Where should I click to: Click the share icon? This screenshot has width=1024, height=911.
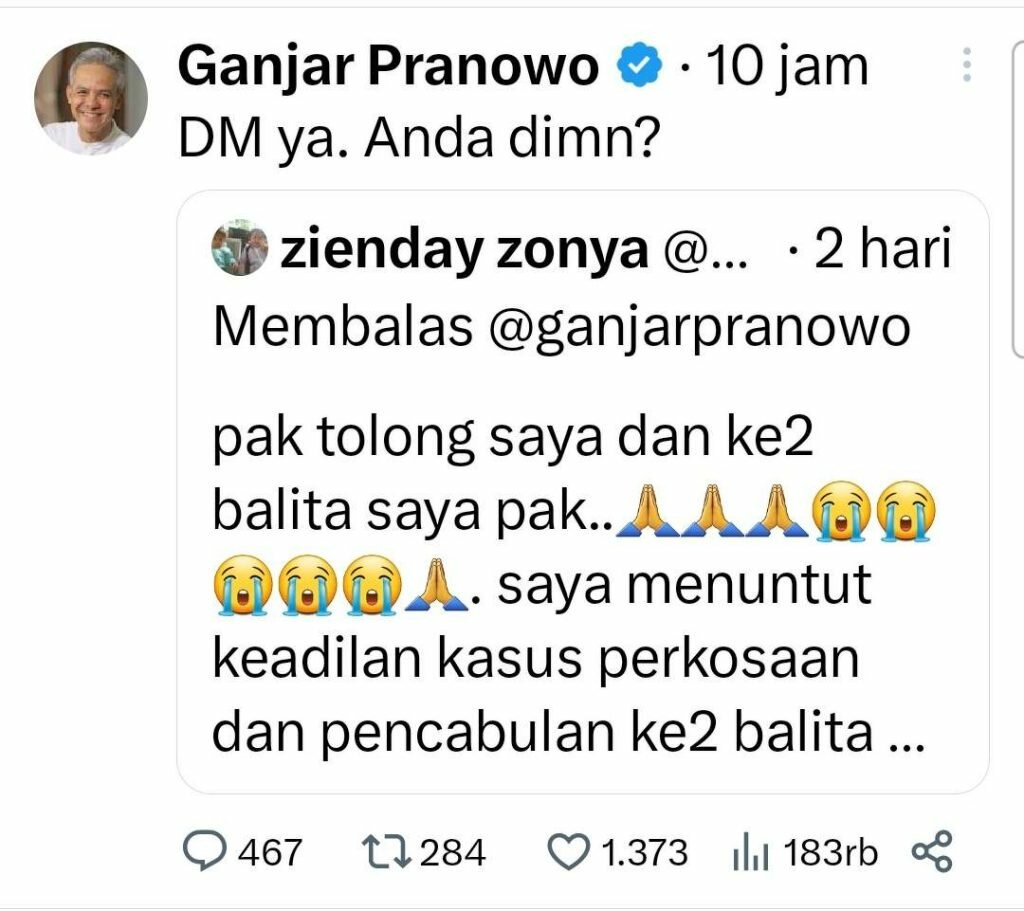tap(933, 851)
